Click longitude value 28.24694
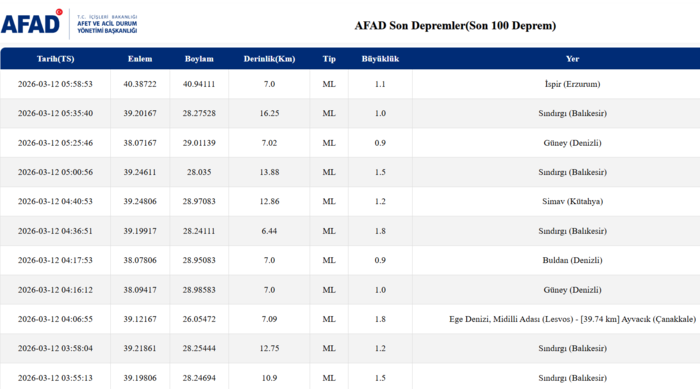The width and height of the screenshot is (700, 389). pyautogui.click(x=199, y=378)
